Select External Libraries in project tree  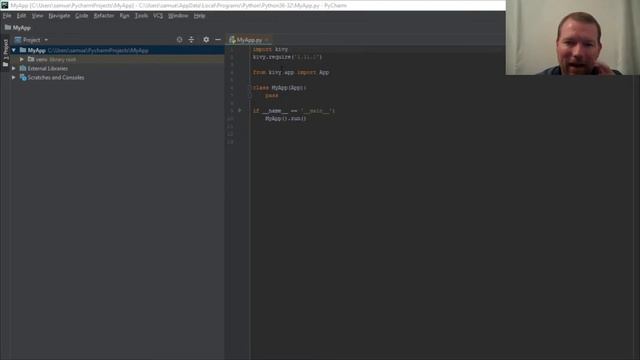pyautogui.click(x=48, y=69)
